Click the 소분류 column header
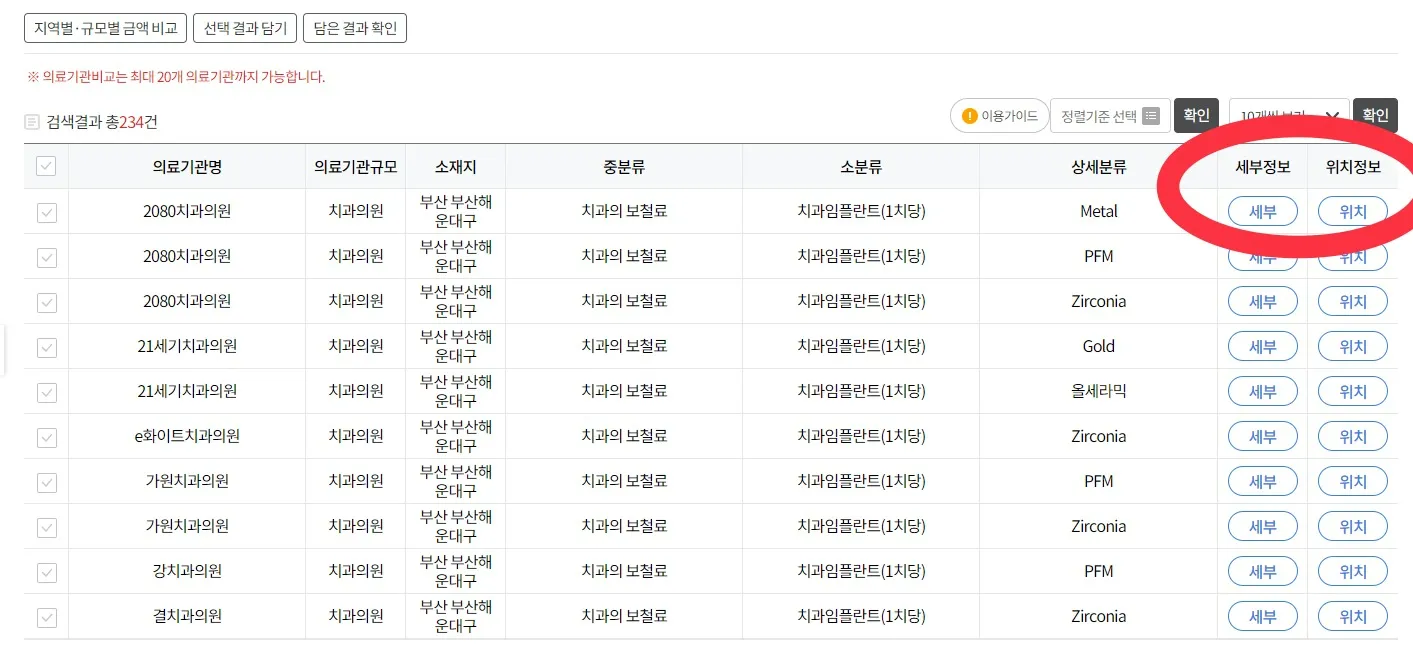The image size is (1413, 650). (861, 167)
